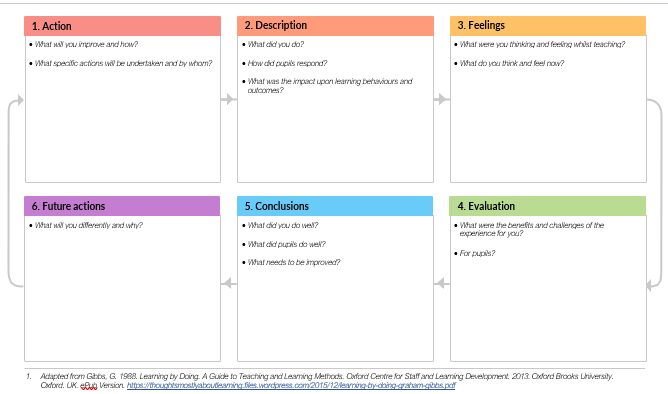The width and height of the screenshot is (668, 394).
Task: Click the arrow between Evaluation and Conclusions
Action: [442, 283]
